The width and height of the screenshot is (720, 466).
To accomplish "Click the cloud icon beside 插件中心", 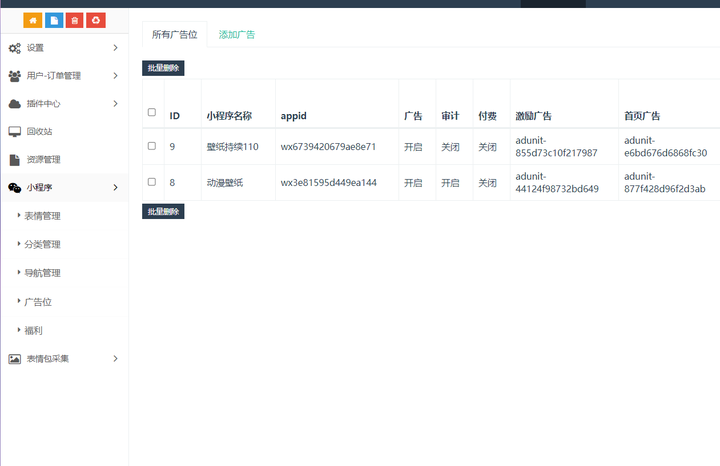I will click(x=15, y=104).
